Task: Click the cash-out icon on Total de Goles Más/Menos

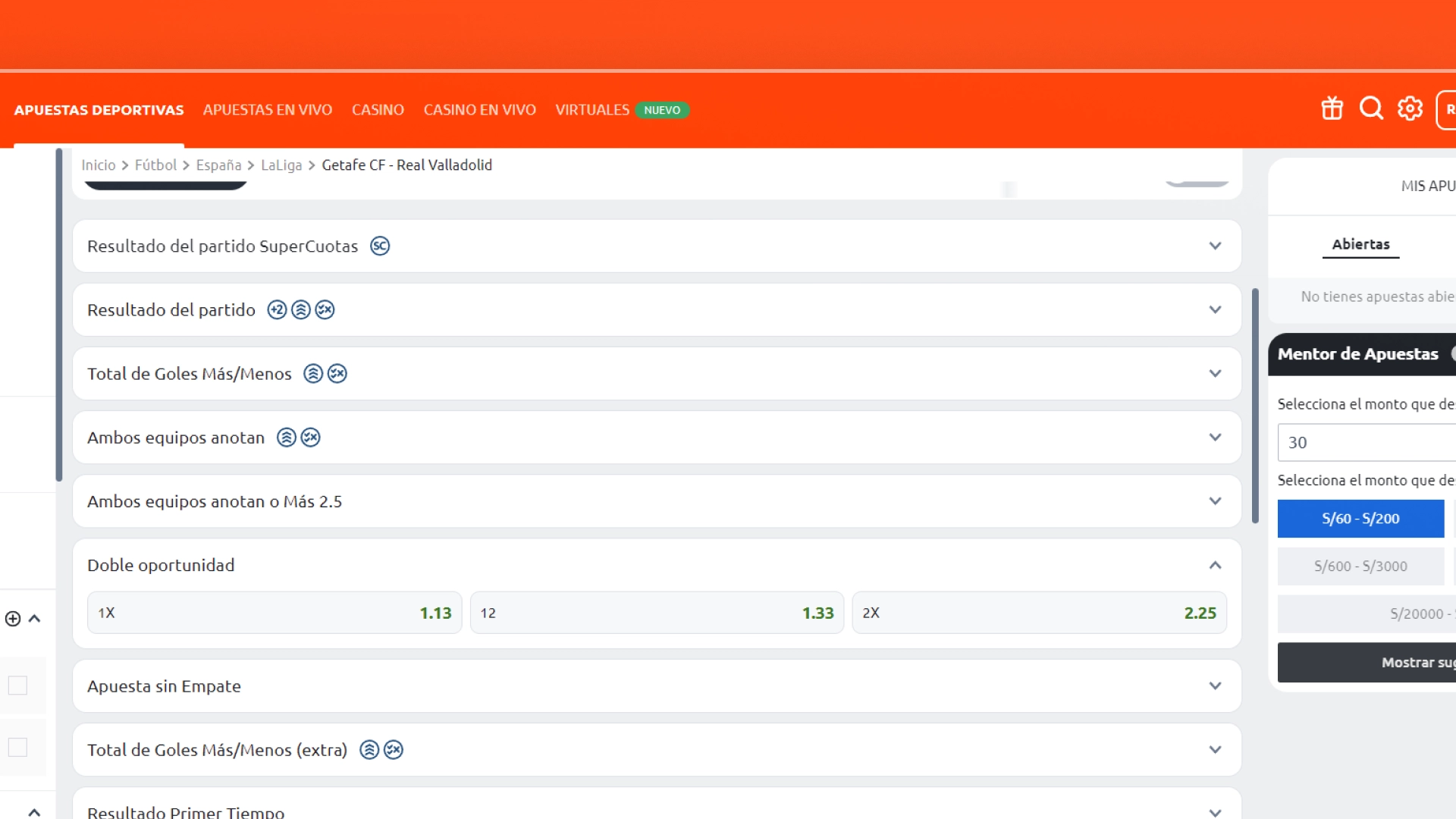Action: (x=337, y=373)
